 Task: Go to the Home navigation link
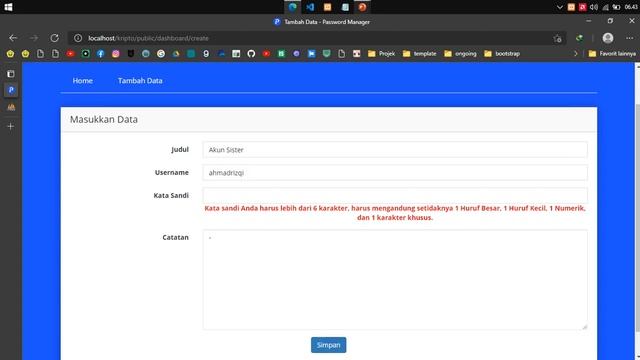pos(82,81)
